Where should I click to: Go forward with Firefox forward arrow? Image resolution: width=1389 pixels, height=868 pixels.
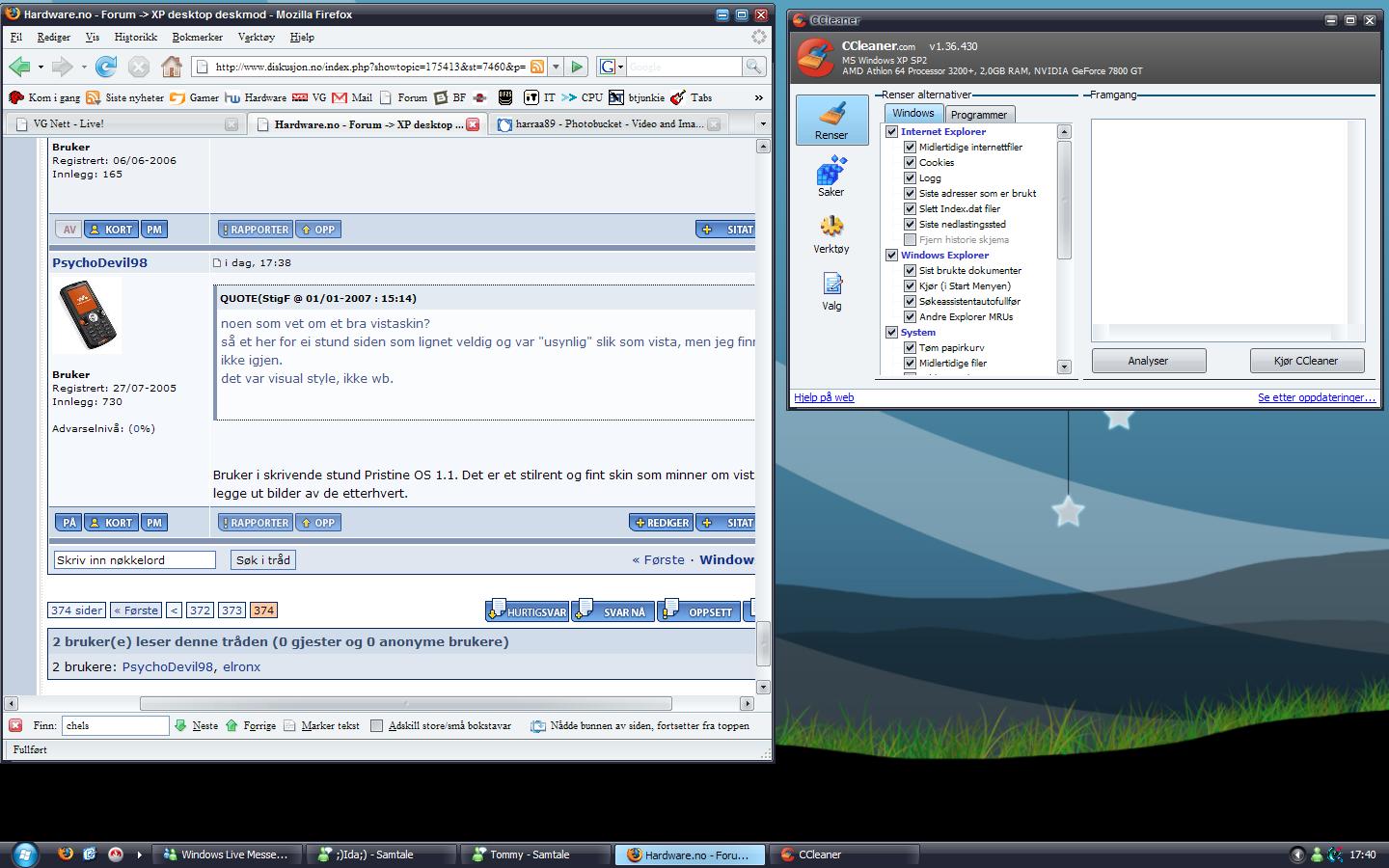(63, 67)
